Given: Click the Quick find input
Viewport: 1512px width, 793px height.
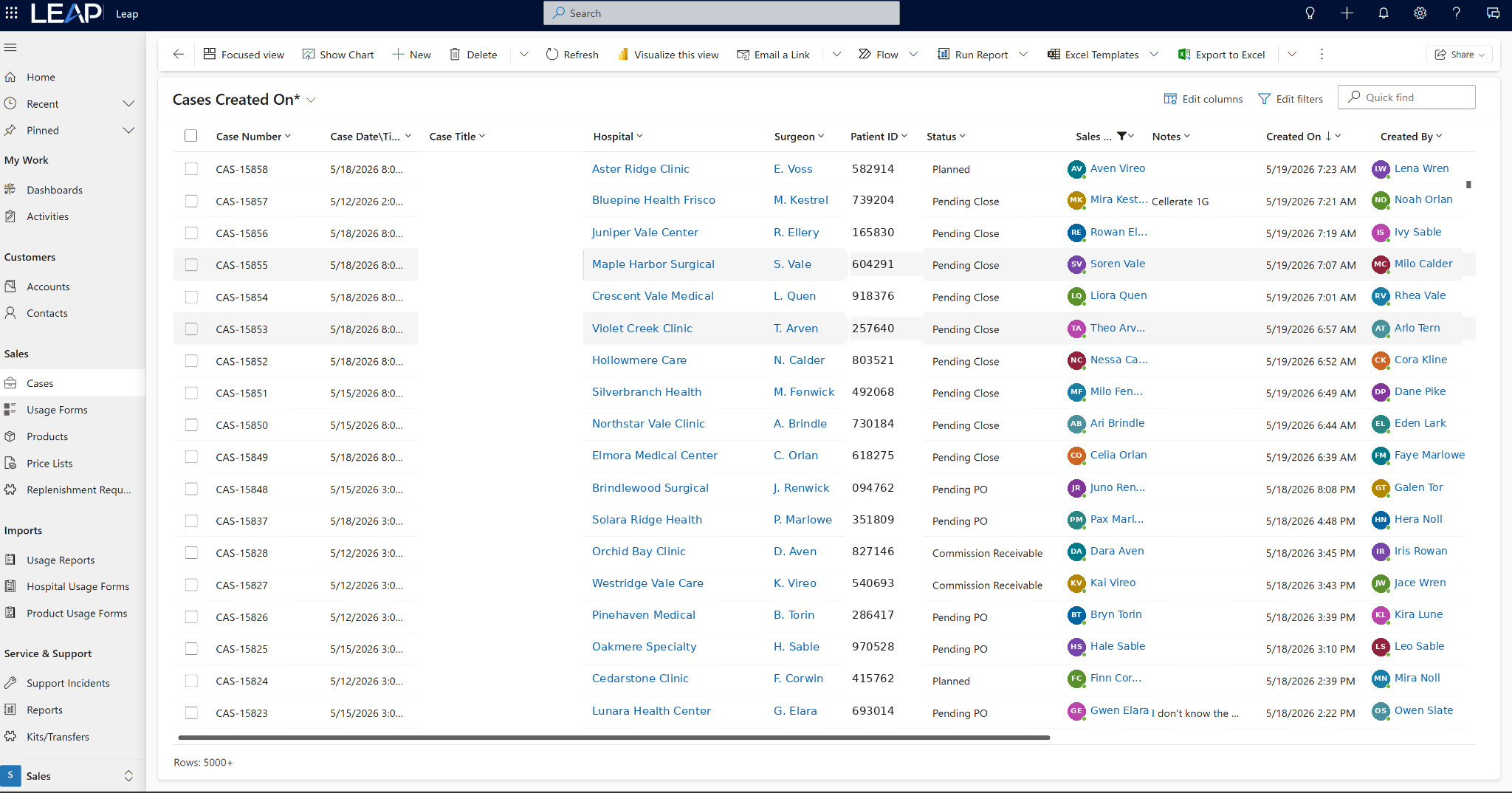Looking at the screenshot, I should pos(1406,97).
